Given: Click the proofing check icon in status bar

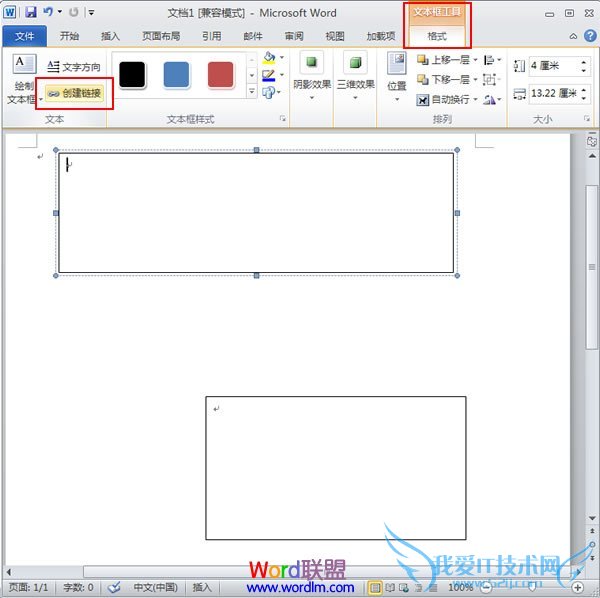Looking at the screenshot, I should click(x=114, y=587).
